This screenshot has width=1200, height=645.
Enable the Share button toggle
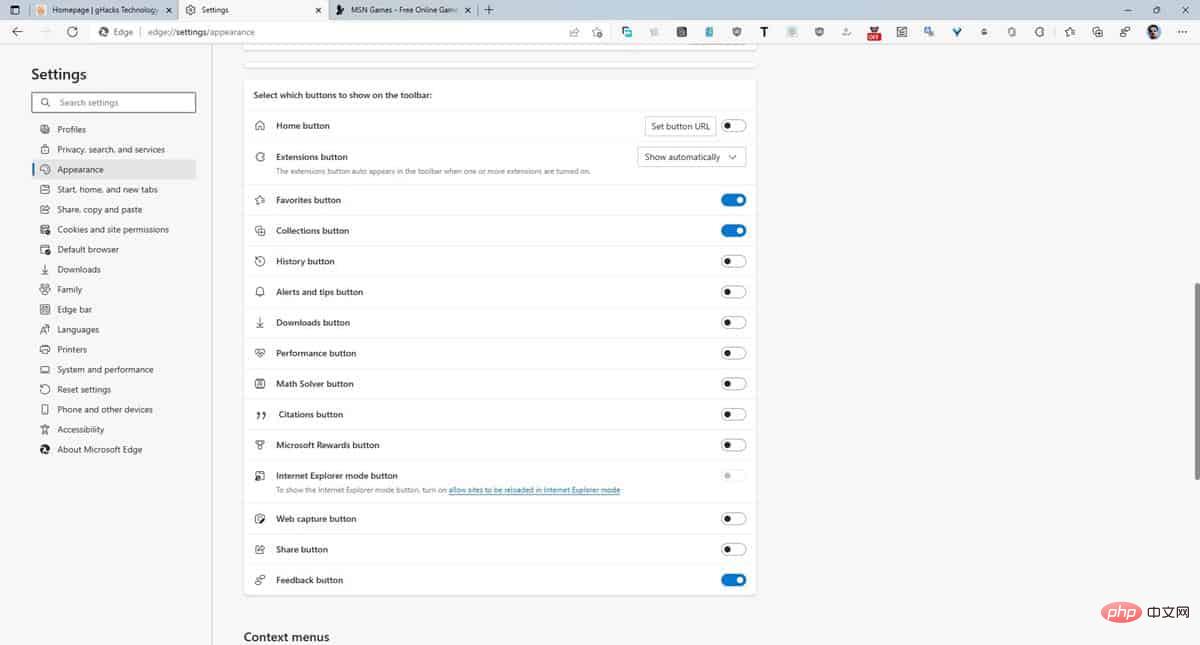(x=734, y=550)
